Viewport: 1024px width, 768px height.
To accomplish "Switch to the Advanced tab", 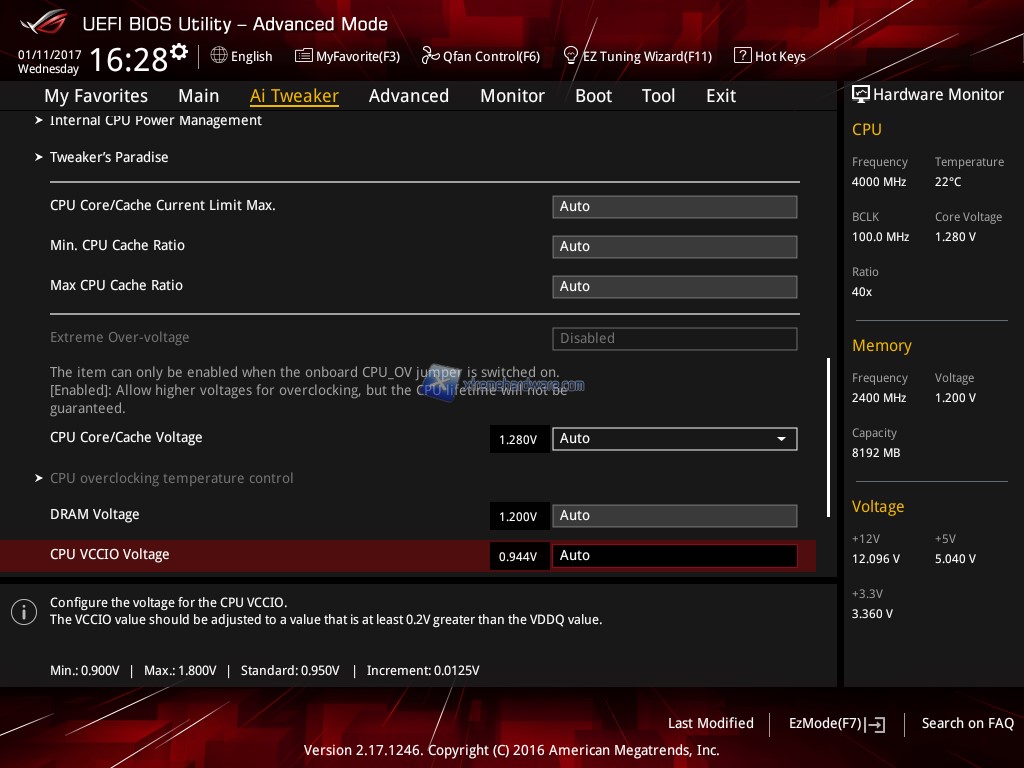I will coord(408,96).
